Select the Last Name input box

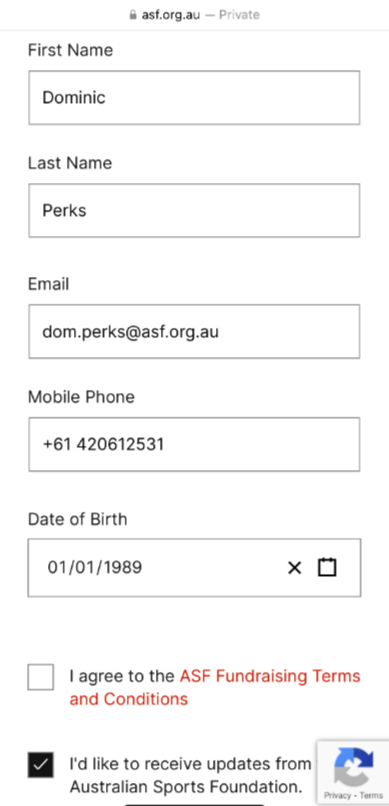tap(194, 211)
